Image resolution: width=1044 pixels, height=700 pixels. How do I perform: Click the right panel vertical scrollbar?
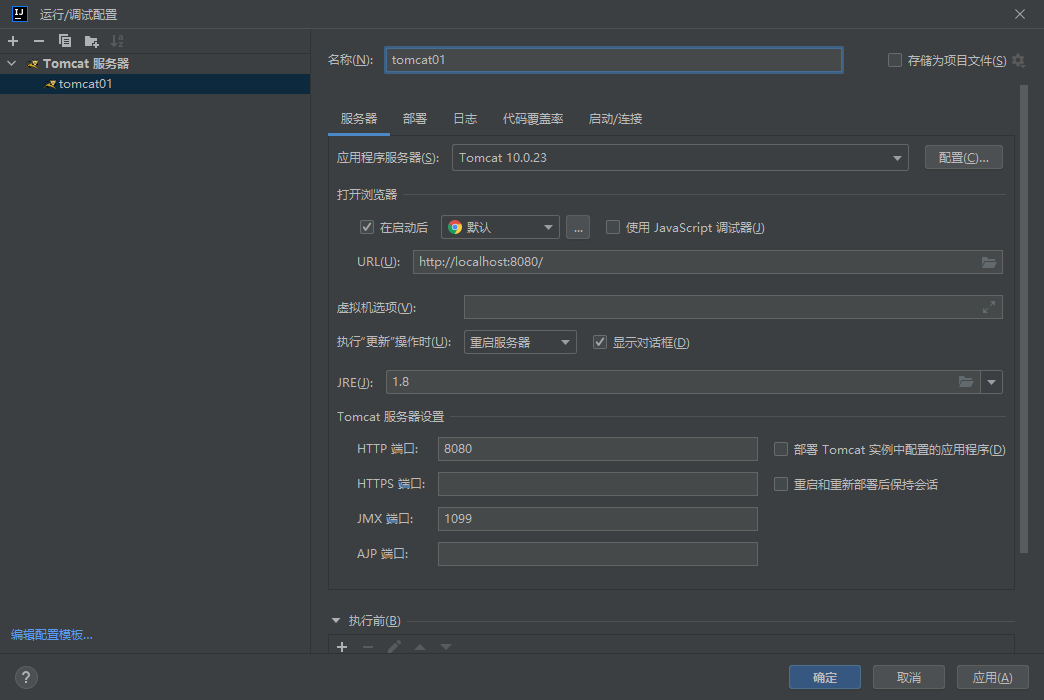coord(1024,320)
